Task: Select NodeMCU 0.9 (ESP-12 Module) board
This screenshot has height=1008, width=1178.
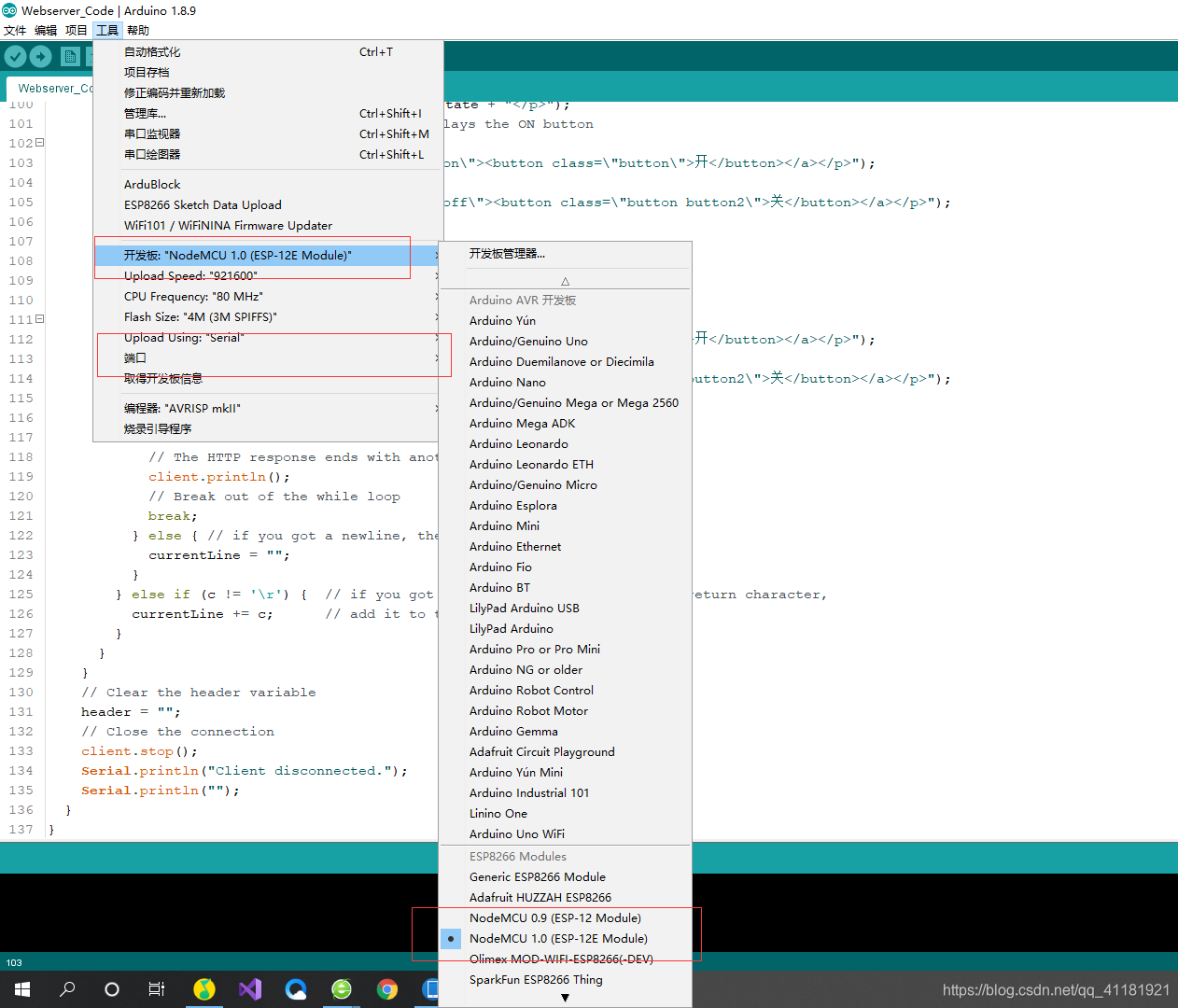Action: (554, 917)
